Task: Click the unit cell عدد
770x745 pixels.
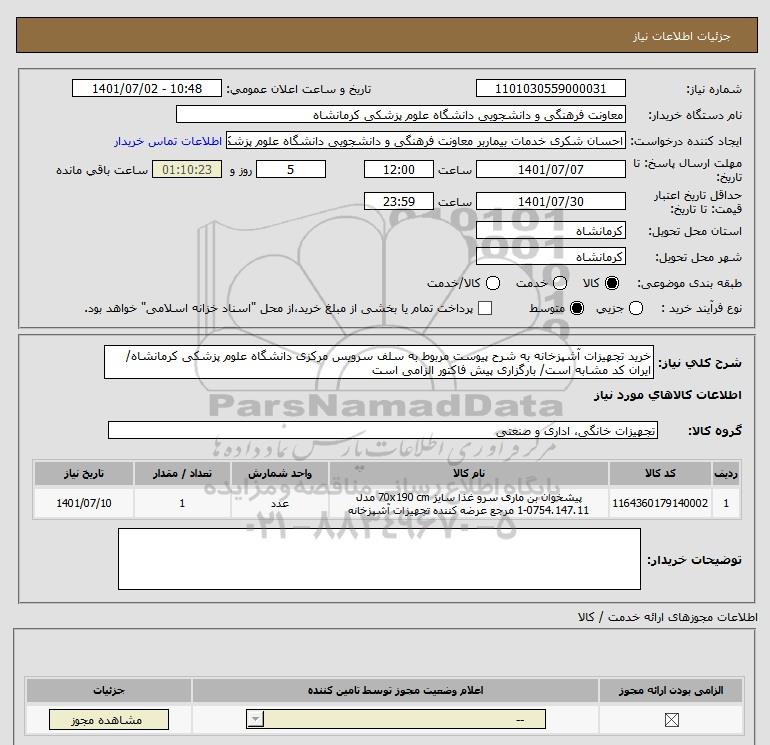Action: pyautogui.click(x=279, y=503)
